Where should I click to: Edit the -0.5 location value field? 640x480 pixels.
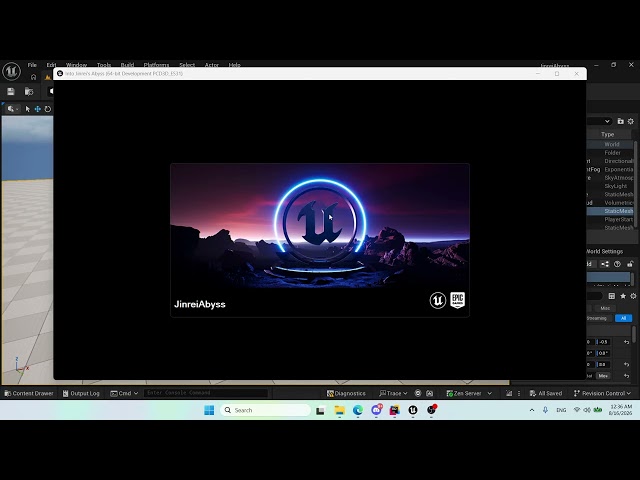[603, 342]
